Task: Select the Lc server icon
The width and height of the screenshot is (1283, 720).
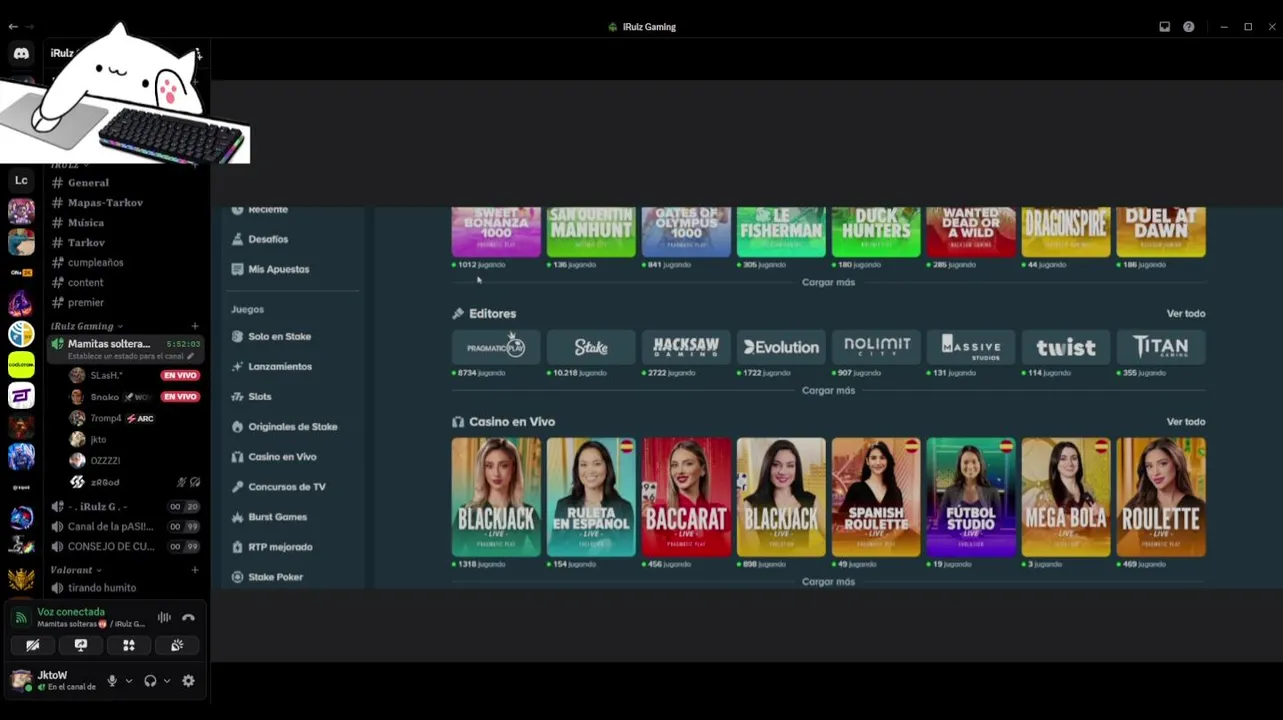Action: point(21,180)
